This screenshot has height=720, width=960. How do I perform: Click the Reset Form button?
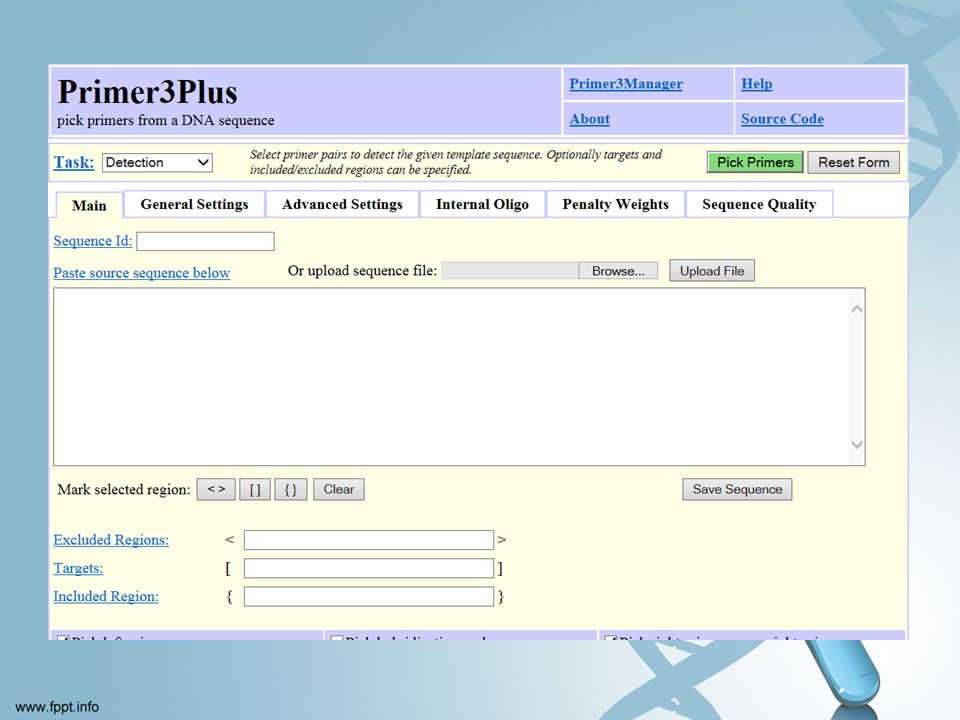[x=853, y=162]
